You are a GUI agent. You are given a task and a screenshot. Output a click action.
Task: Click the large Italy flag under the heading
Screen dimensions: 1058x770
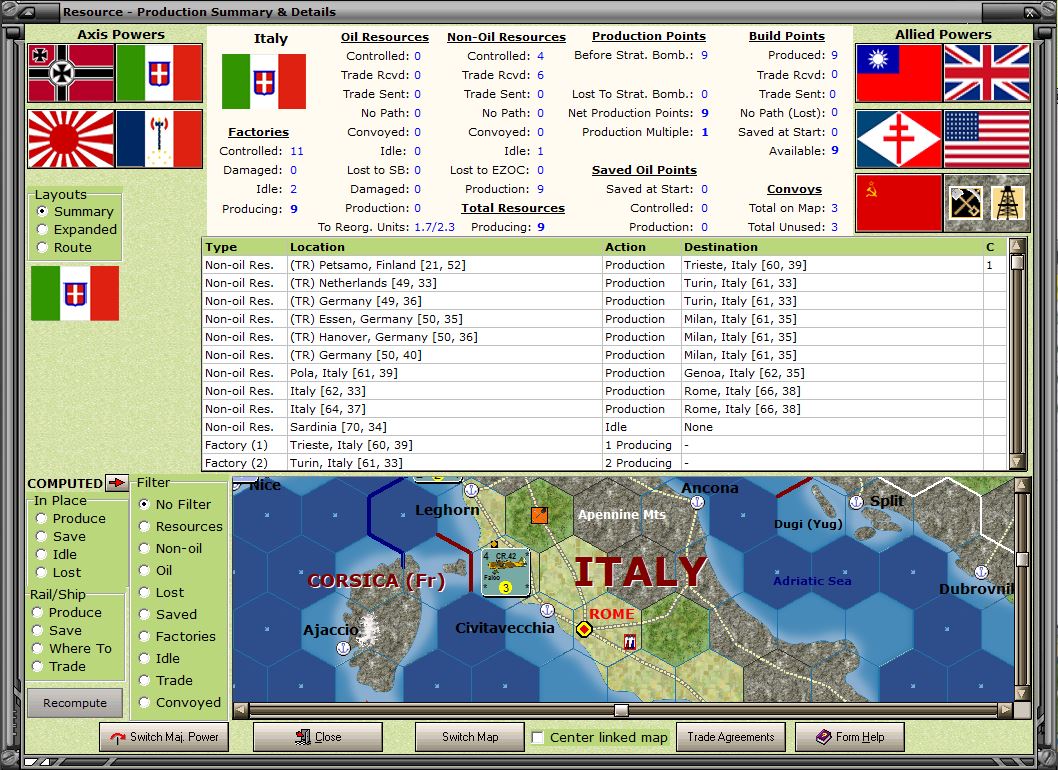click(264, 82)
